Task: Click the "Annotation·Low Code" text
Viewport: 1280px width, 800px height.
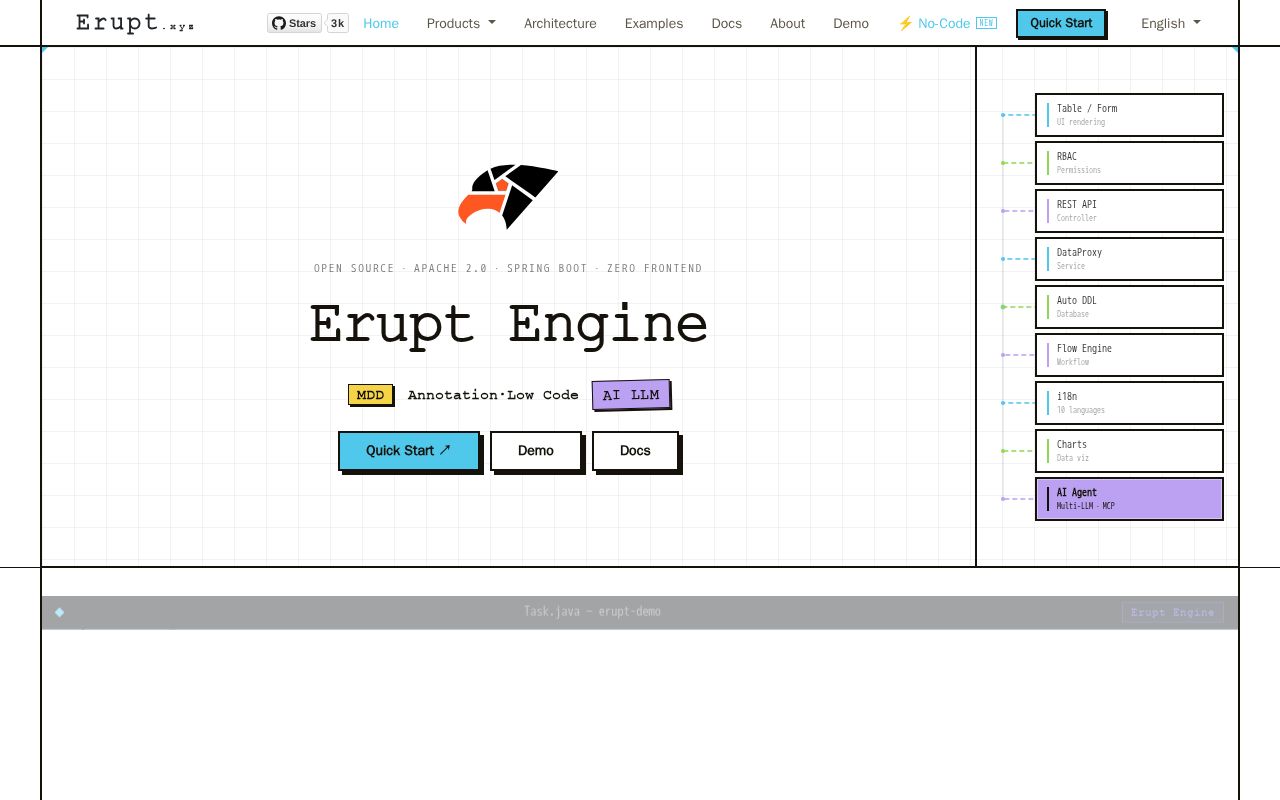Action: (493, 395)
